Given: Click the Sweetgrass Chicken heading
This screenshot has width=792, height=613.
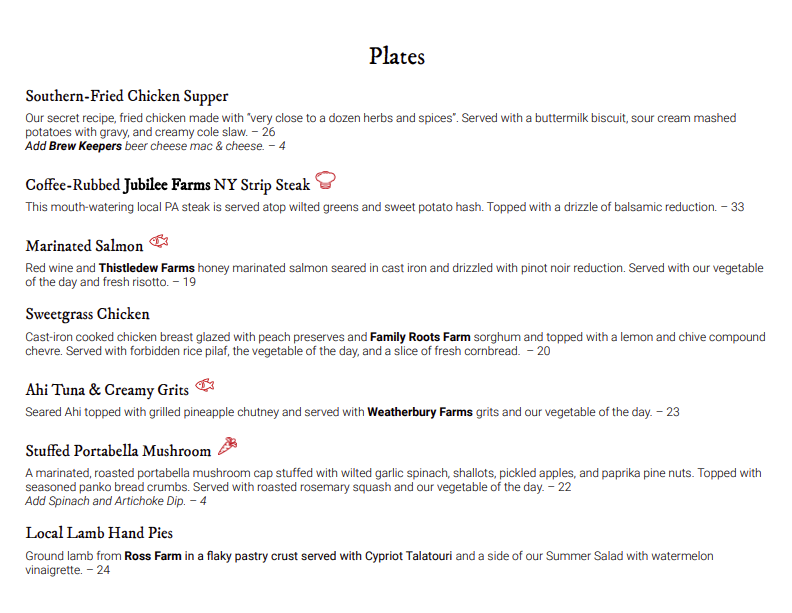Looking at the screenshot, I should (88, 314).
